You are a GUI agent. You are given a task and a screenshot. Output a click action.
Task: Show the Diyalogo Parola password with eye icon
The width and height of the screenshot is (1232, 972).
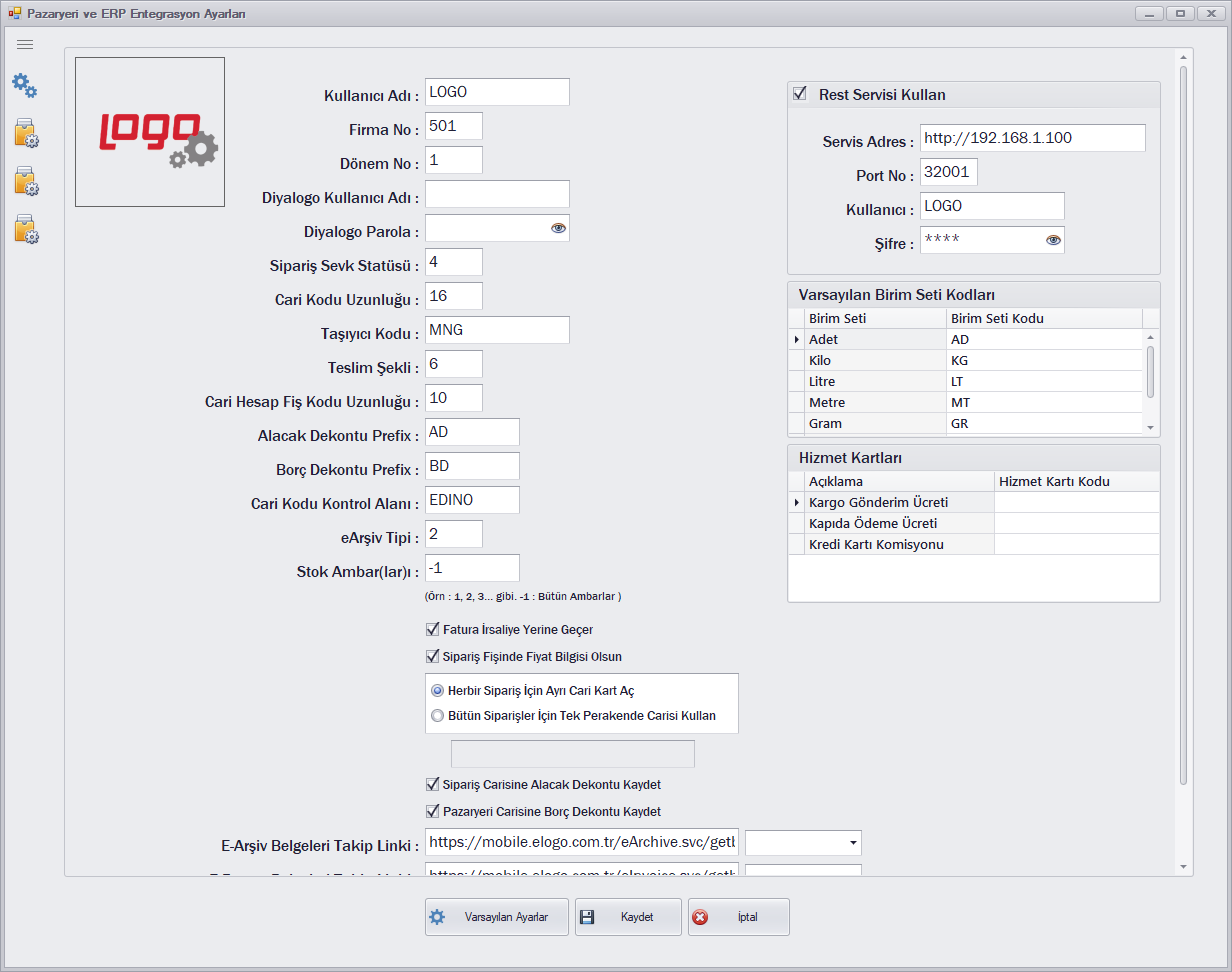point(558,228)
